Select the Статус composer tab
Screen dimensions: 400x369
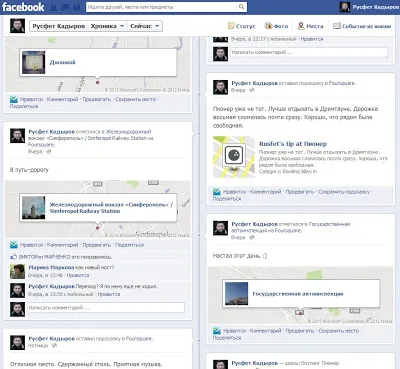coord(242,26)
